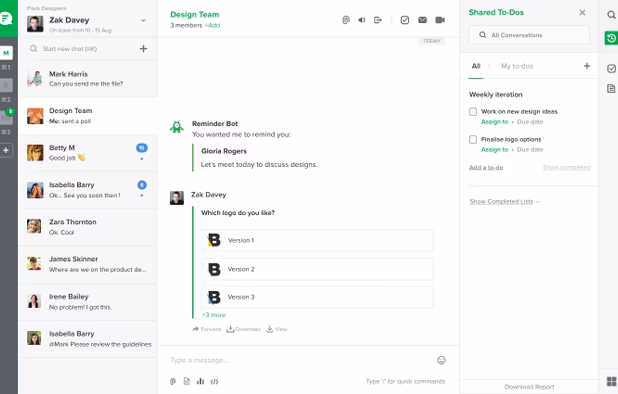Click the Type a message field

pyautogui.click(x=300, y=360)
